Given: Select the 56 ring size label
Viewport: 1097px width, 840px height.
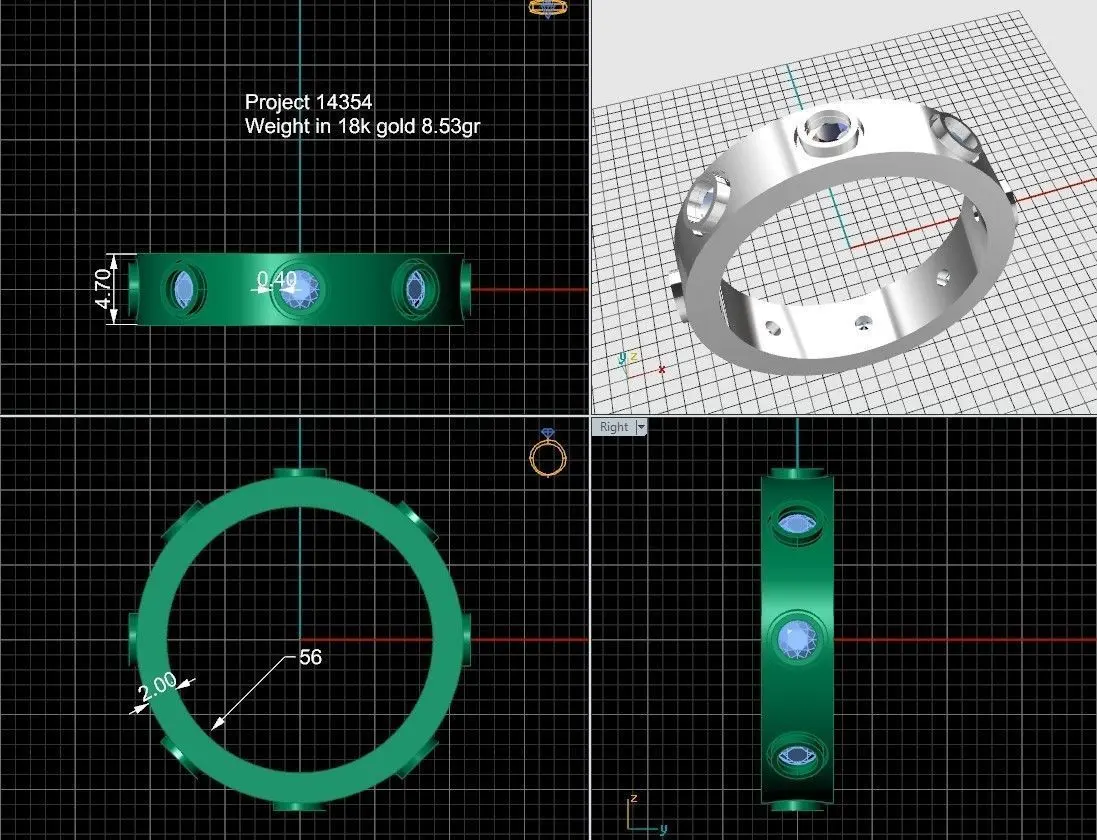Looking at the screenshot, I should tap(311, 657).
